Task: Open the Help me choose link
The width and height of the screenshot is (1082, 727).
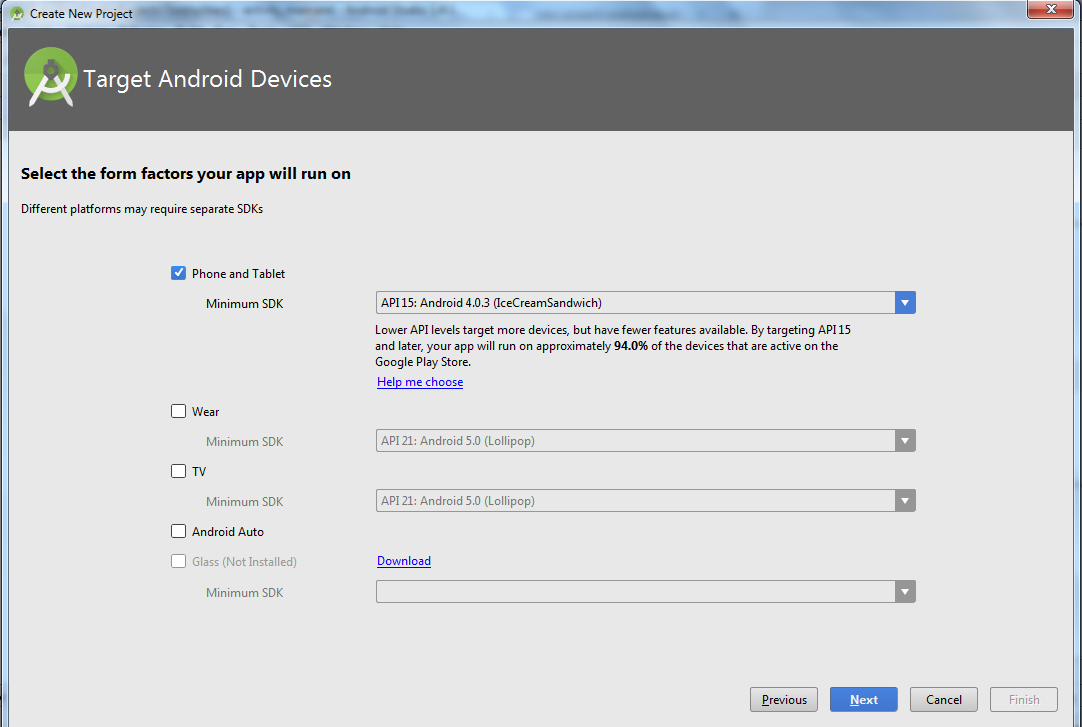Action: pos(420,382)
